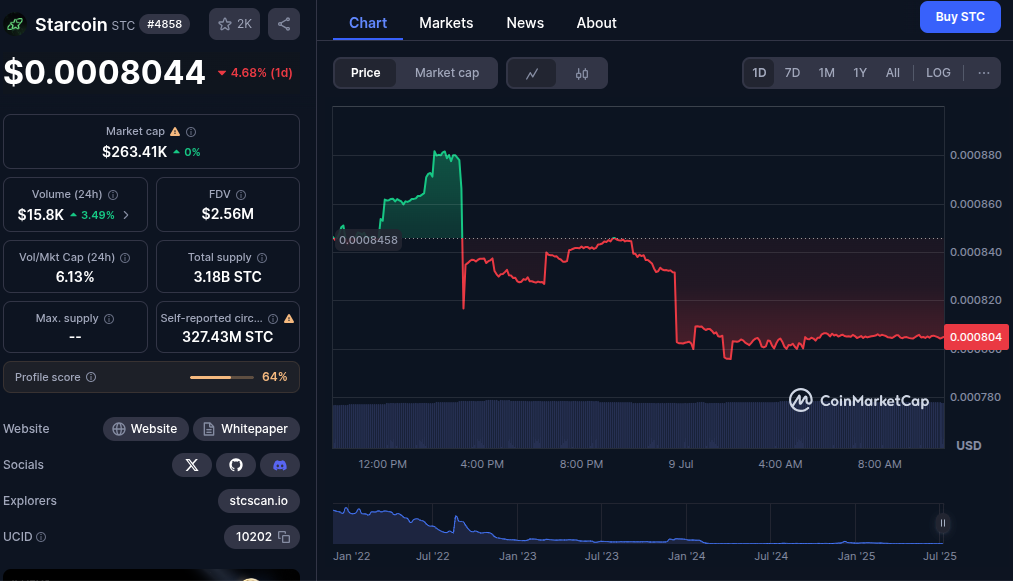1013x581 pixels.
Task: Select the 7D time range
Action: pos(792,73)
